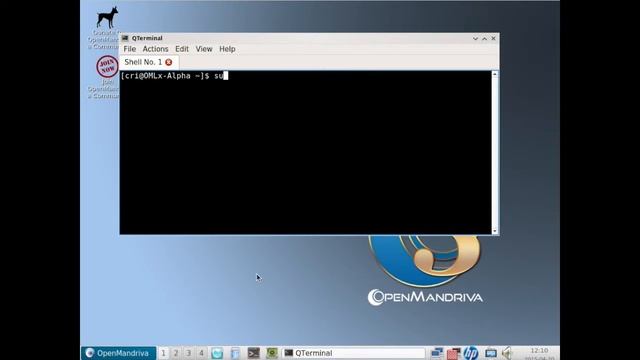This screenshot has width=640, height=360.
Task: Select QTerminal task in taskbar
Action: coord(354,353)
